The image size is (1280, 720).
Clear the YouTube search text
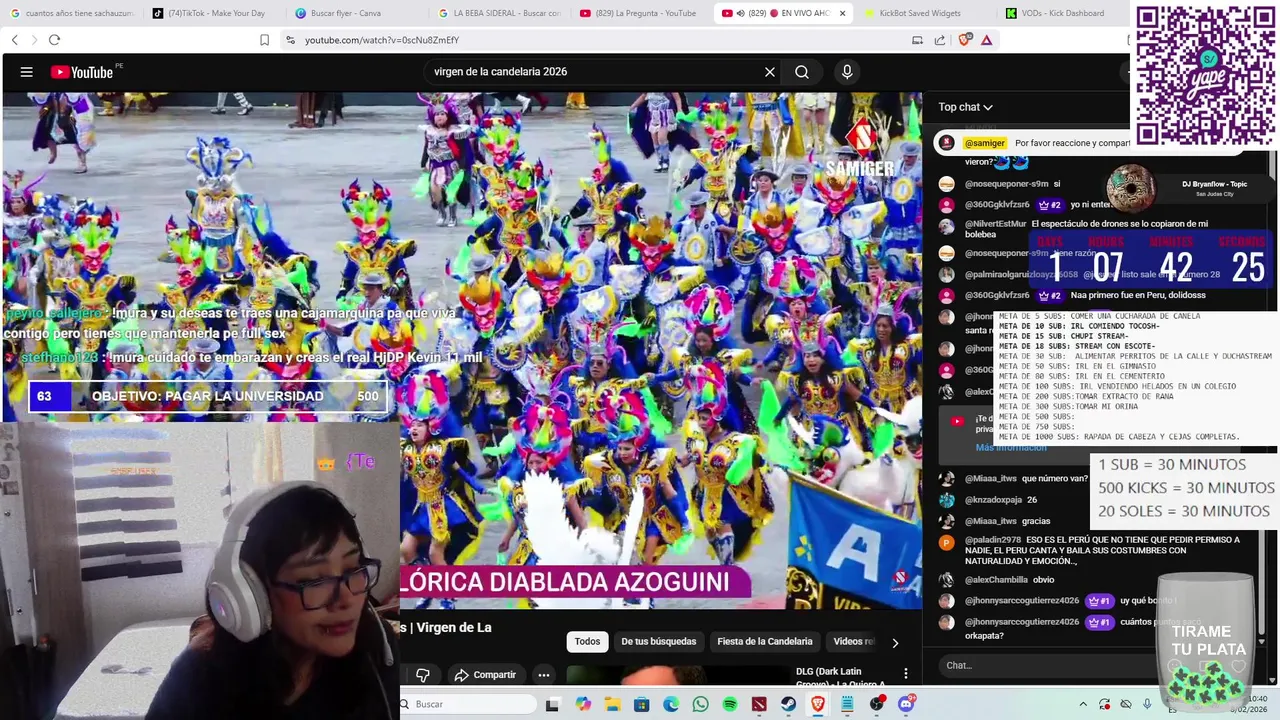point(770,72)
